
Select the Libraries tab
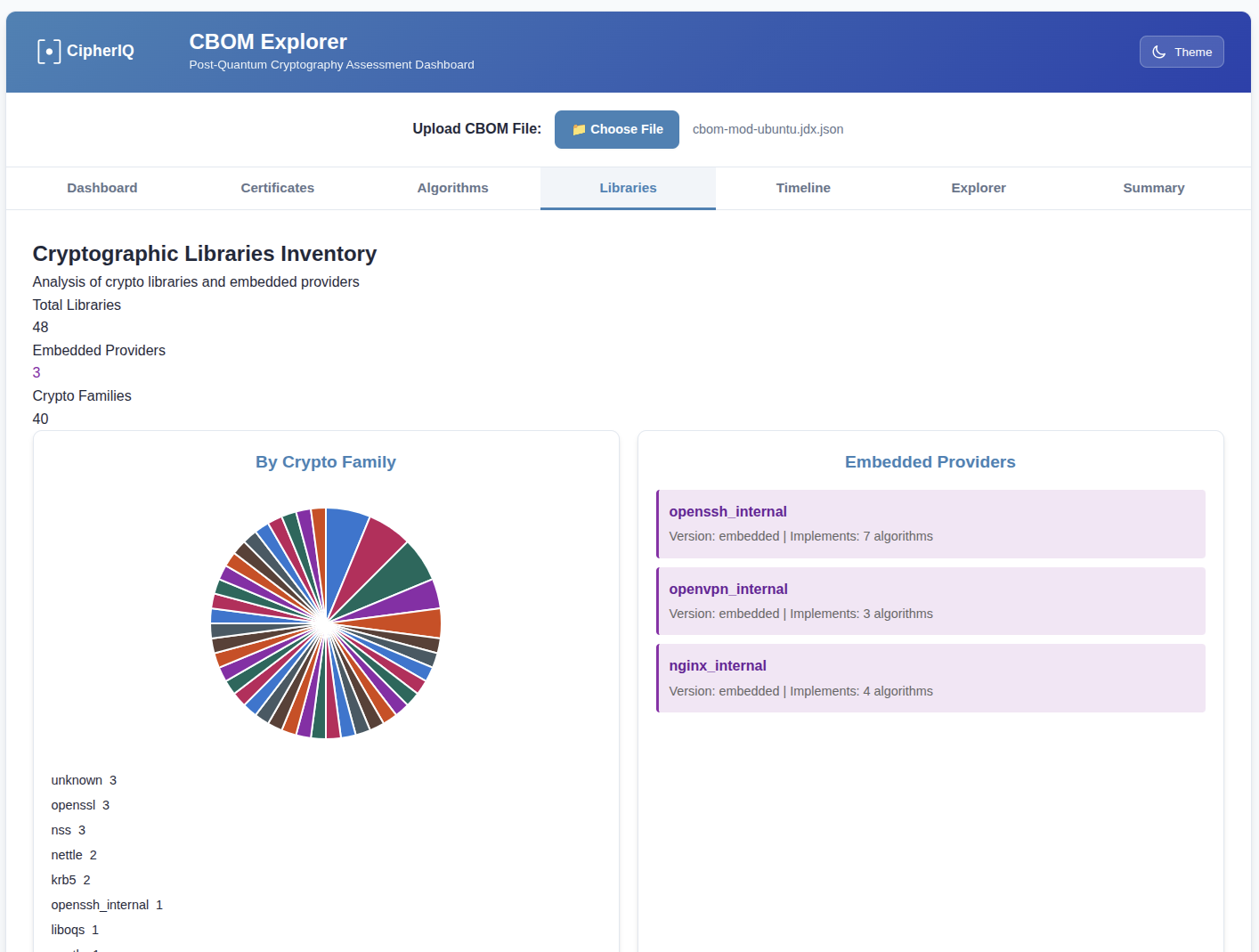(x=628, y=188)
